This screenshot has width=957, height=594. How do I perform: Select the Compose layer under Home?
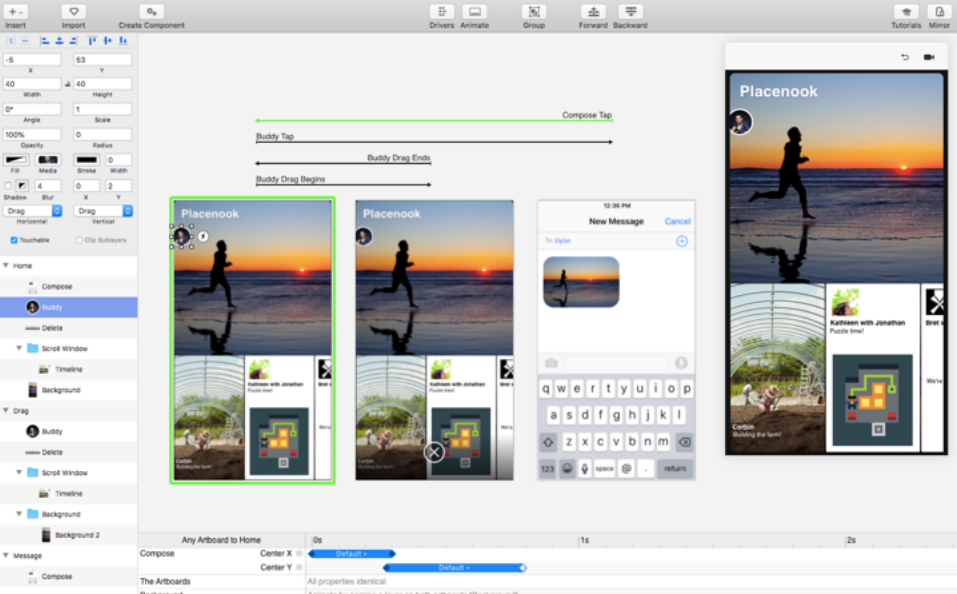(68, 286)
